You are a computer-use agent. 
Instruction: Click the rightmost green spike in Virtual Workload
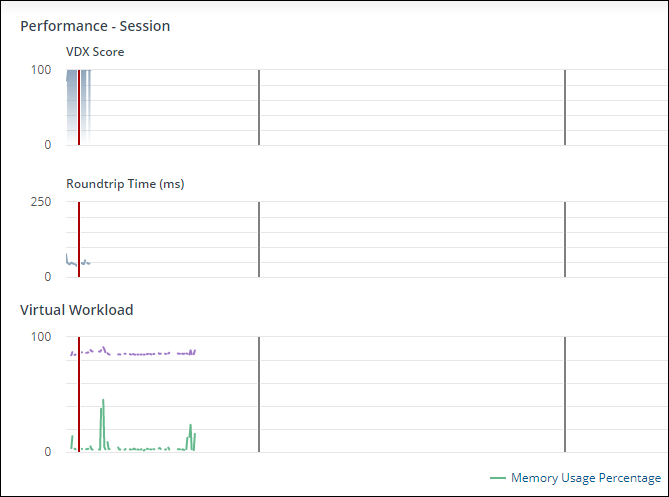(190, 432)
